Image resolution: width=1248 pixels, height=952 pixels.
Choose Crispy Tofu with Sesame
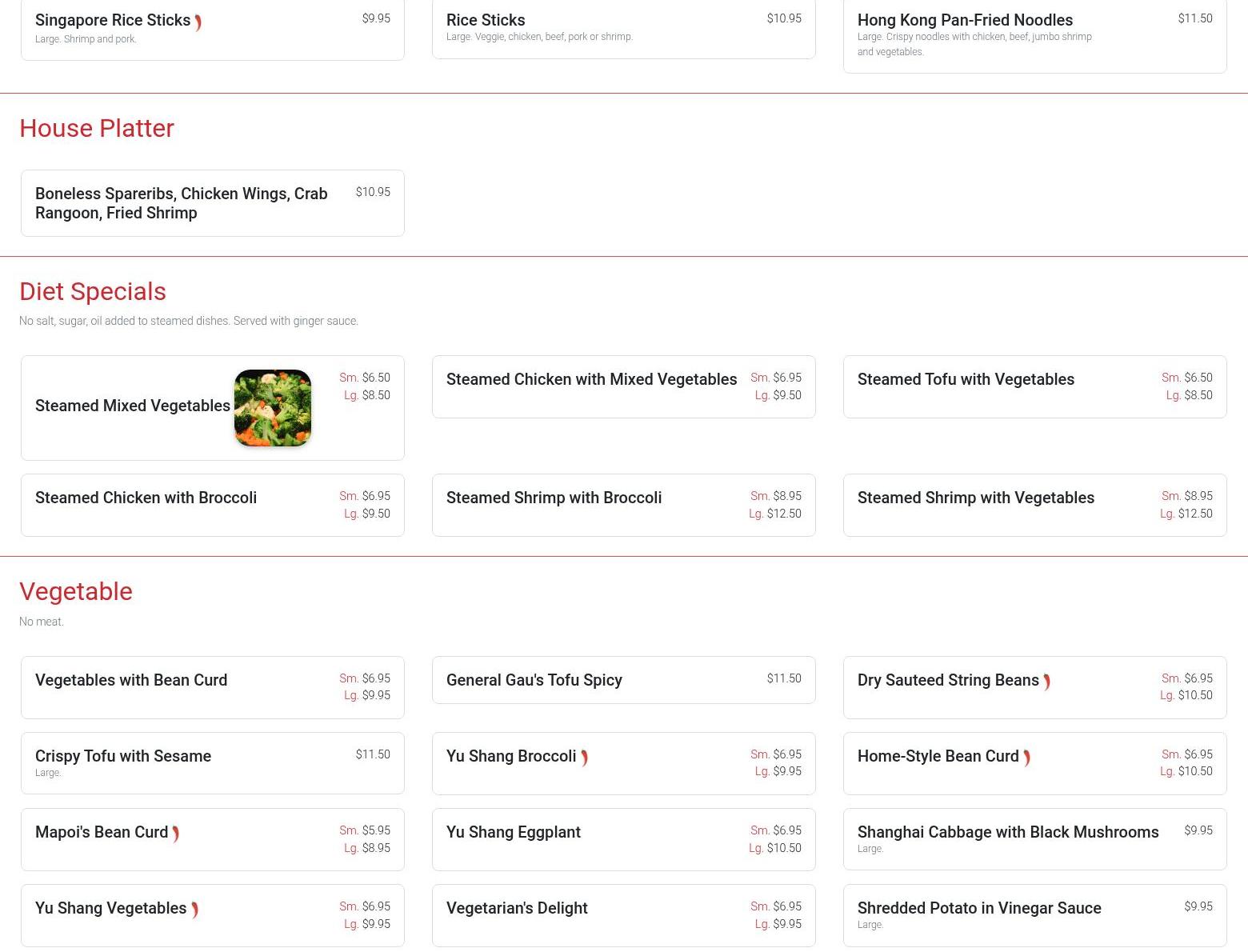pos(123,756)
